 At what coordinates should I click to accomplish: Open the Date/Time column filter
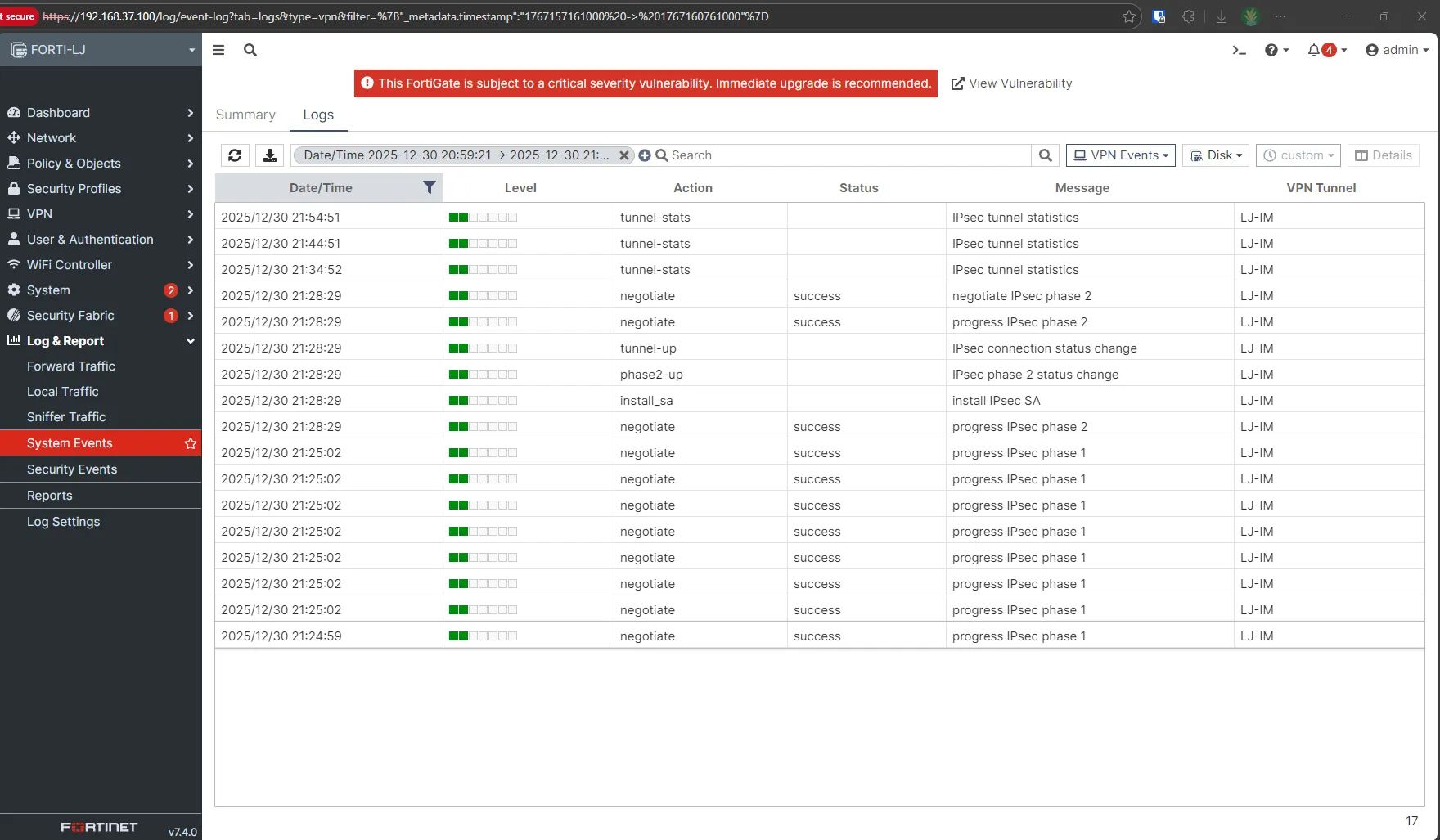point(429,187)
